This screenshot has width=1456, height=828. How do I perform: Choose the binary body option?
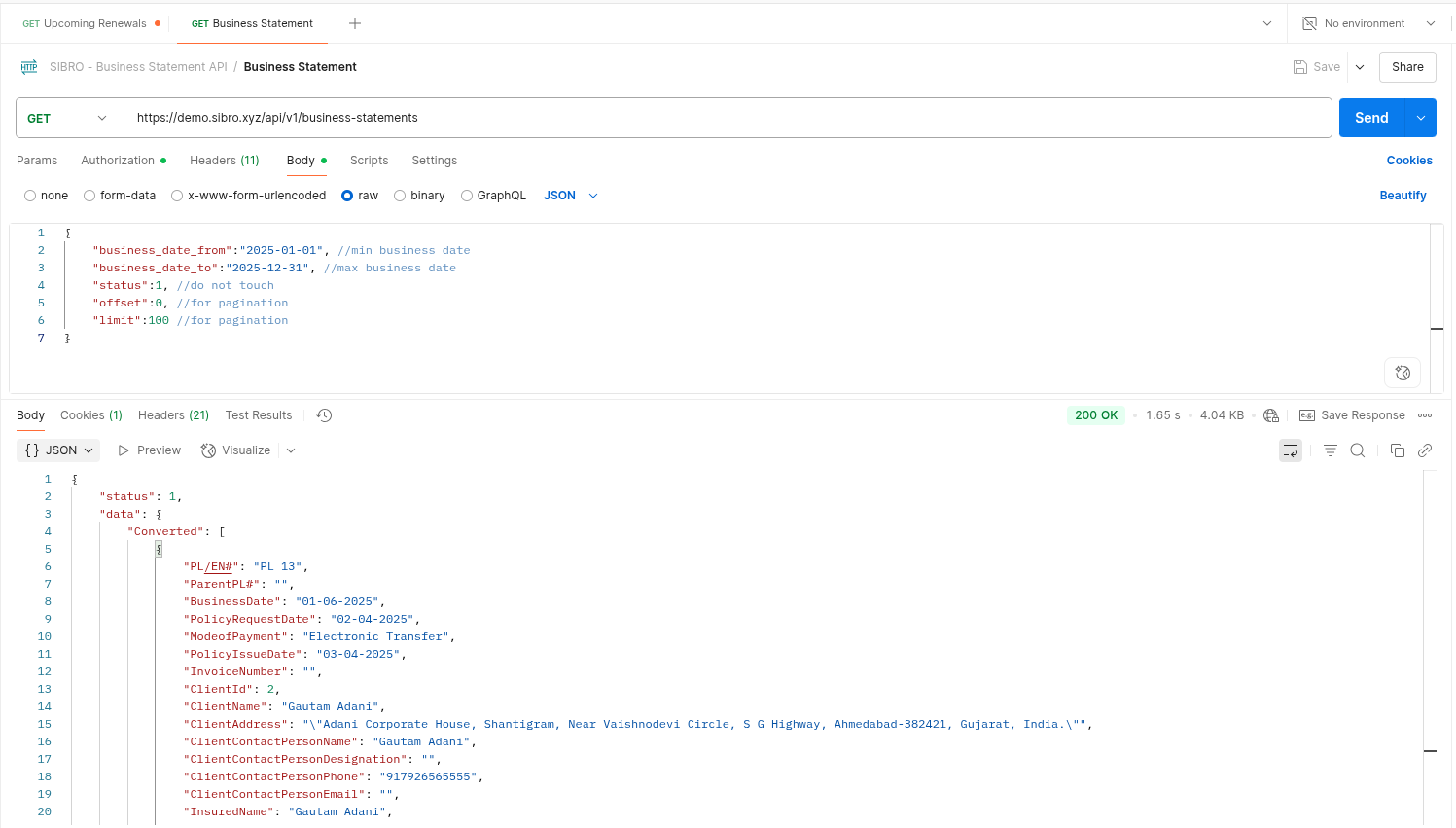click(400, 196)
